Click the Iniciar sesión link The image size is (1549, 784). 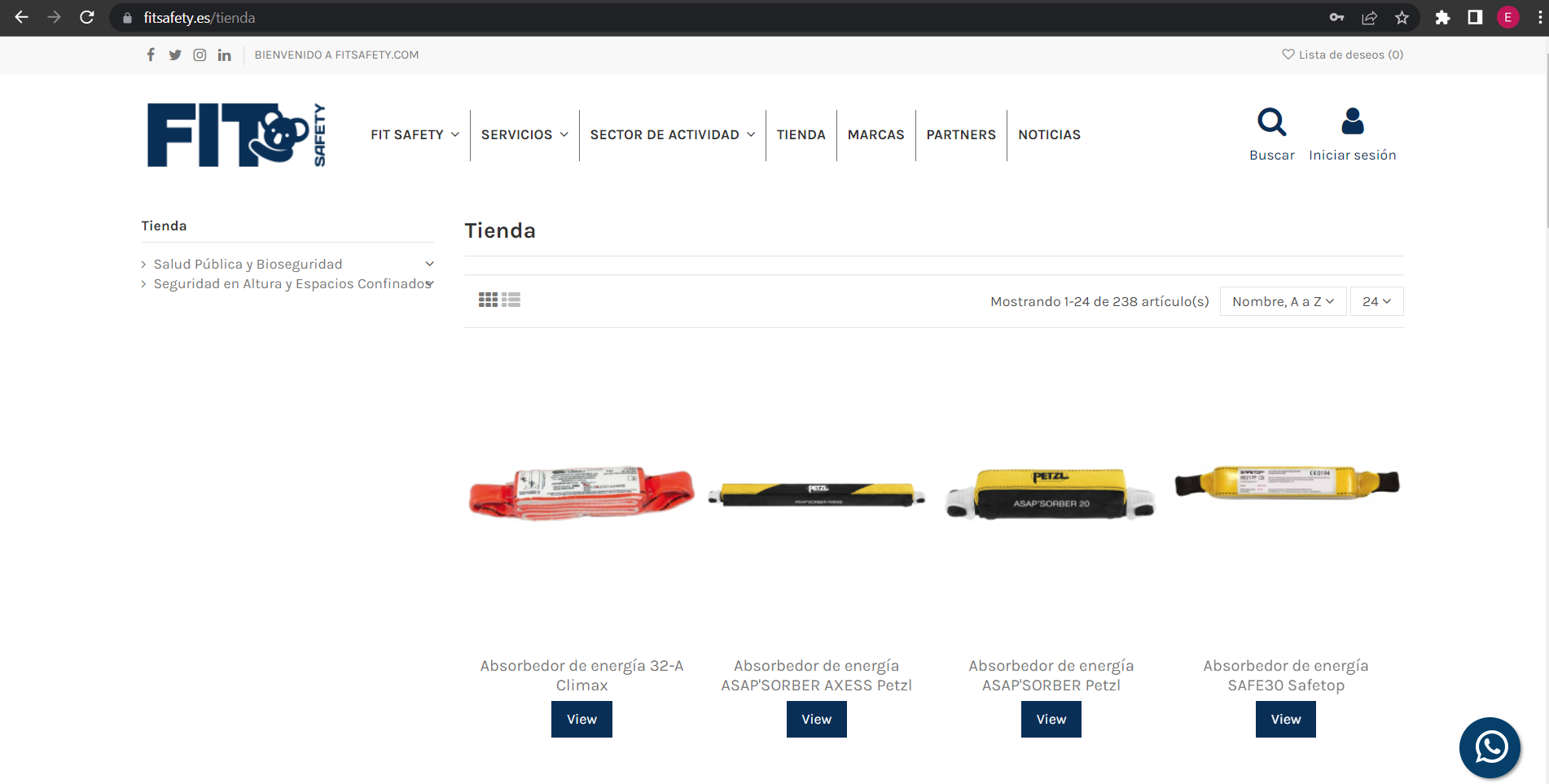(1352, 155)
